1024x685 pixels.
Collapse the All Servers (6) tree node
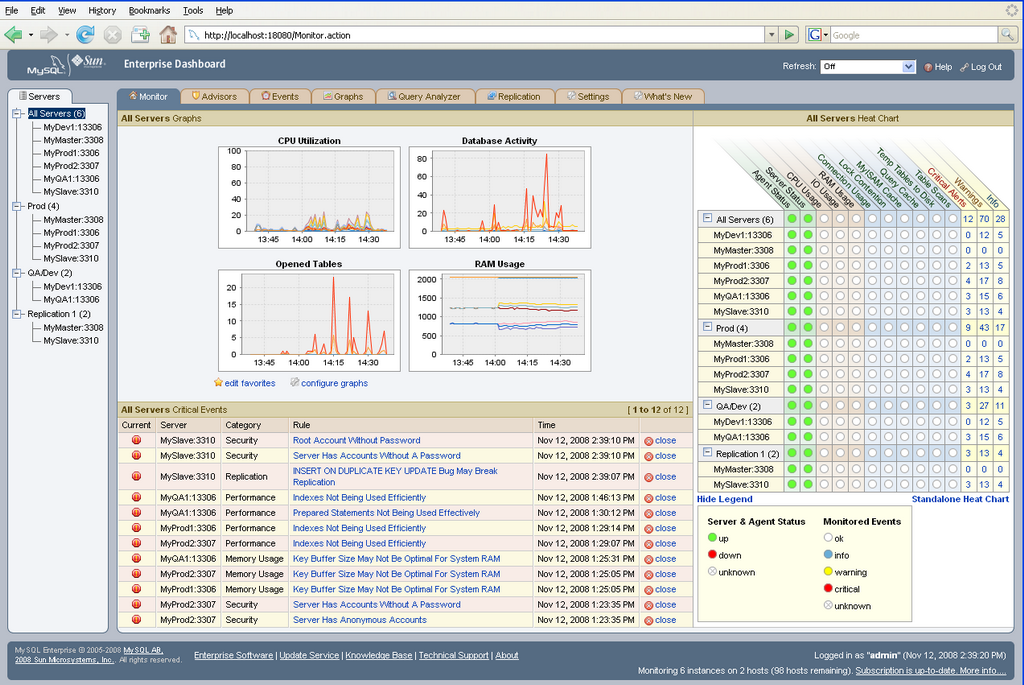(x=17, y=114)
